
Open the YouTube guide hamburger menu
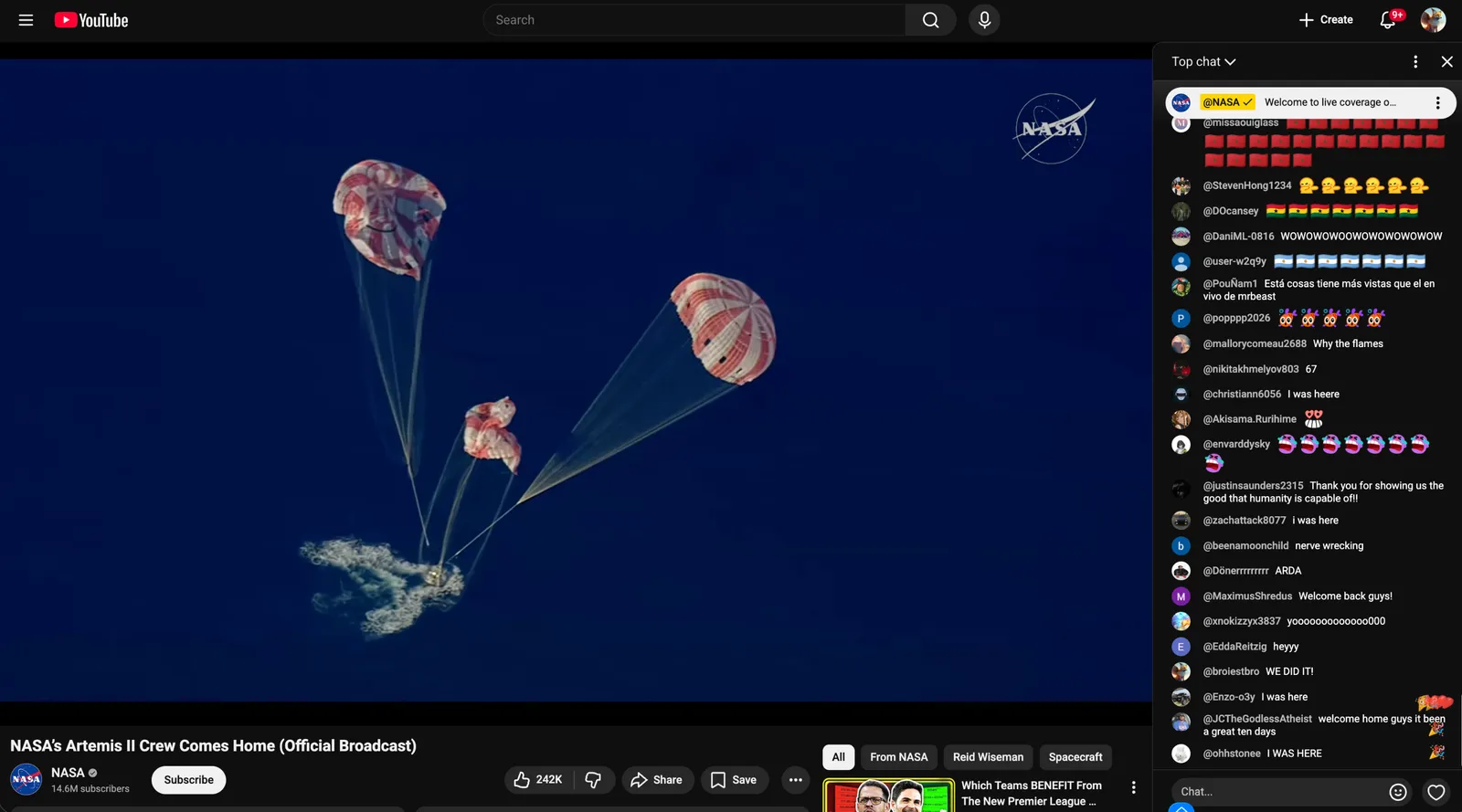pos(26,20)
